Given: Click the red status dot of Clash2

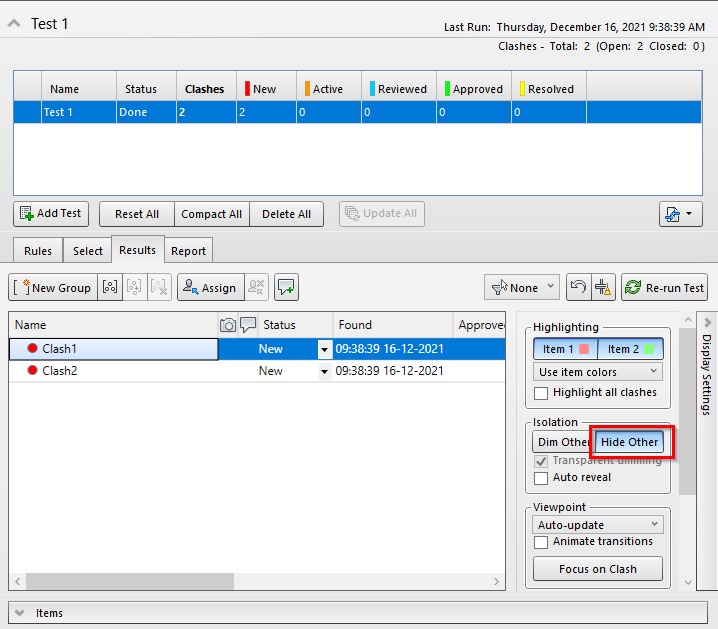Looking at the screenshot, I should 32,370.
